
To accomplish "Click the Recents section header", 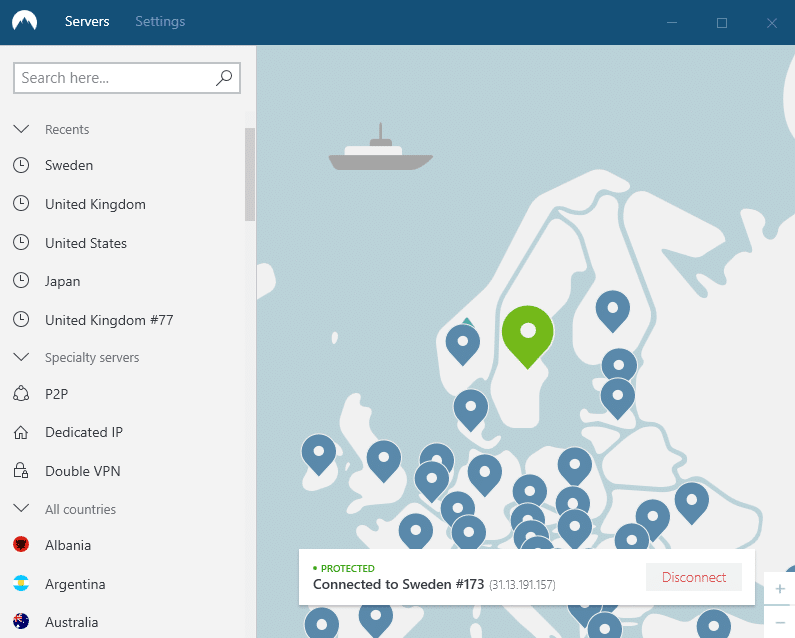I will coord(67,129).
